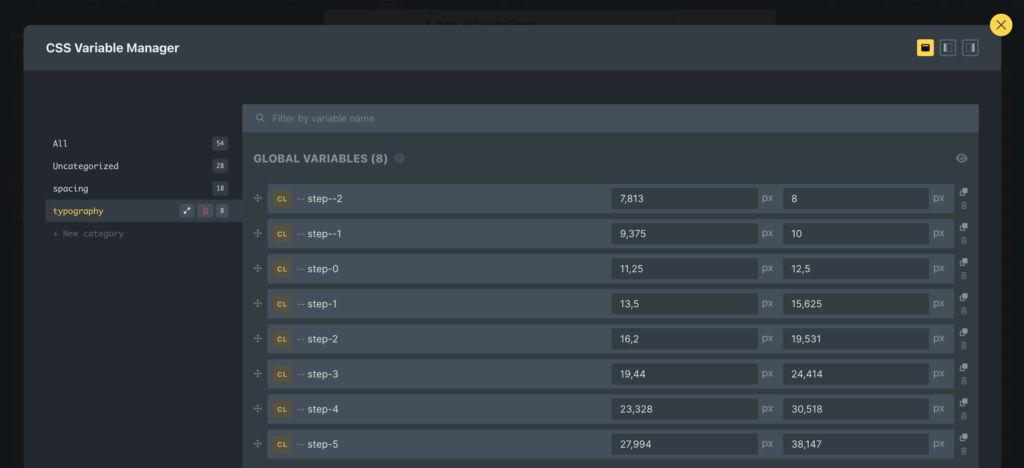The height and width of the screenshot is (468, 1024).
Task: Edit the 24,414 value field
Action: (856, 374)
